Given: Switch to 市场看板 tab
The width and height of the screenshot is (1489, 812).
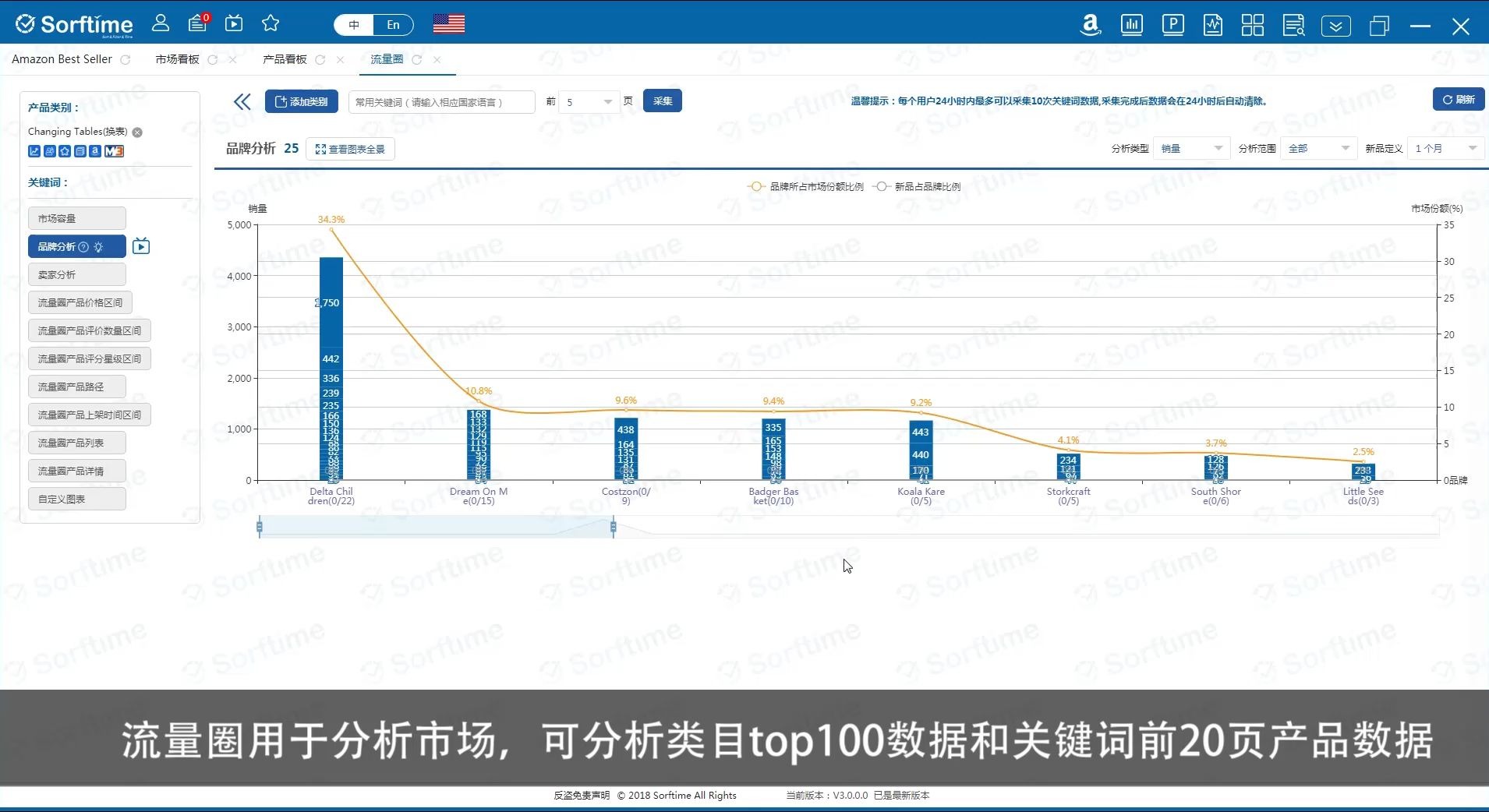Looking at the screenshot, I should (177, 59).
